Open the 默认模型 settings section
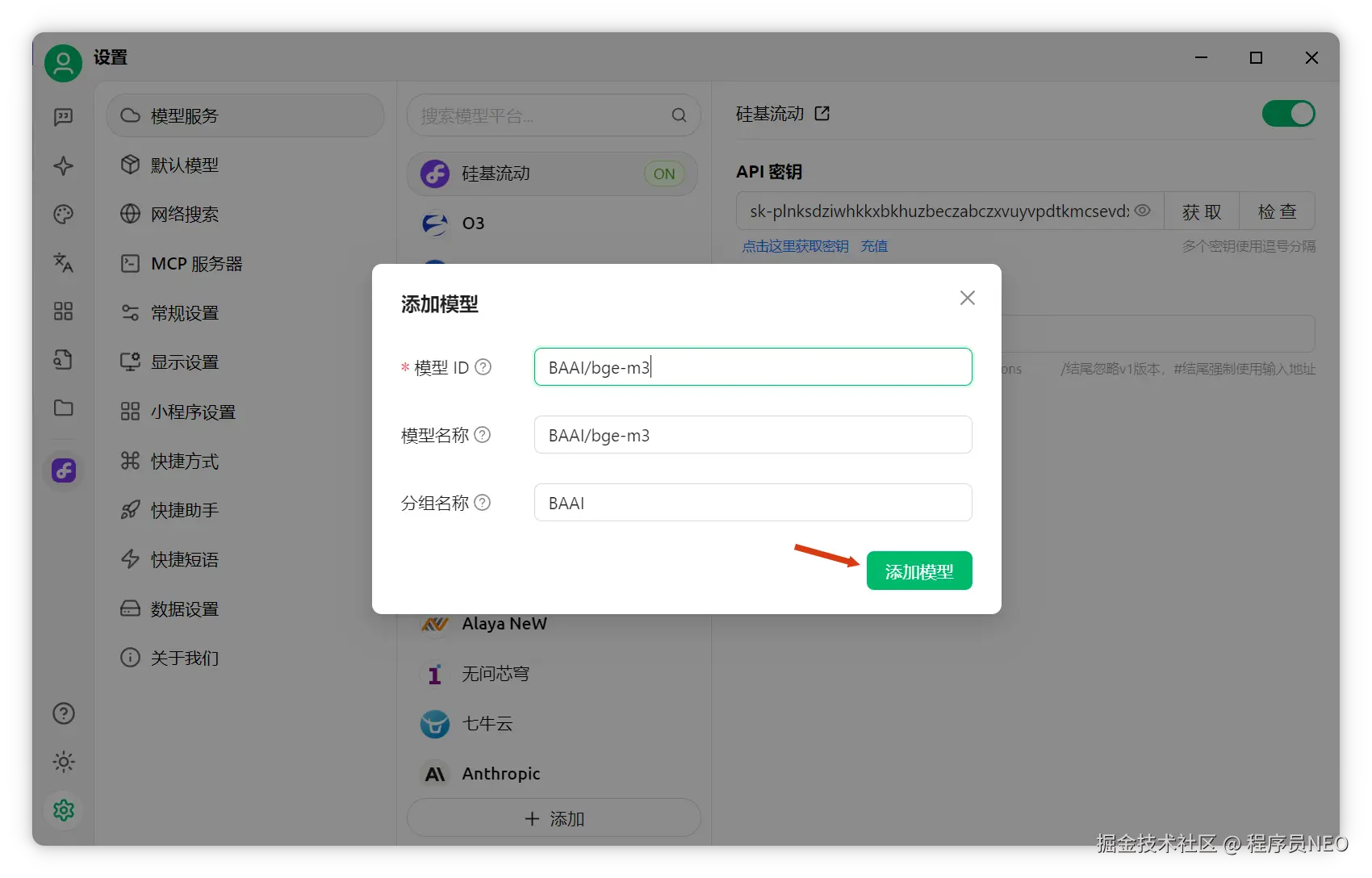This screenshot has height=878, width=1372. 245,165
